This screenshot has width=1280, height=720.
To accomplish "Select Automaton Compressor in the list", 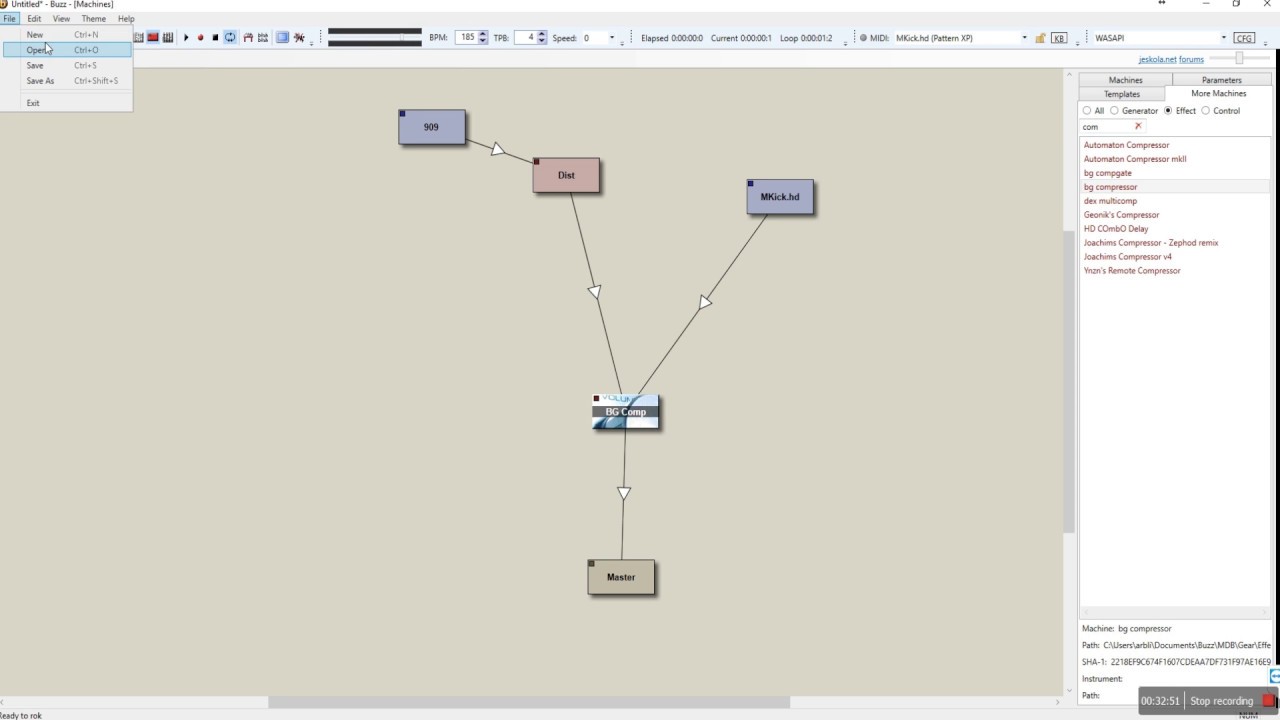I will point(1126,145).
